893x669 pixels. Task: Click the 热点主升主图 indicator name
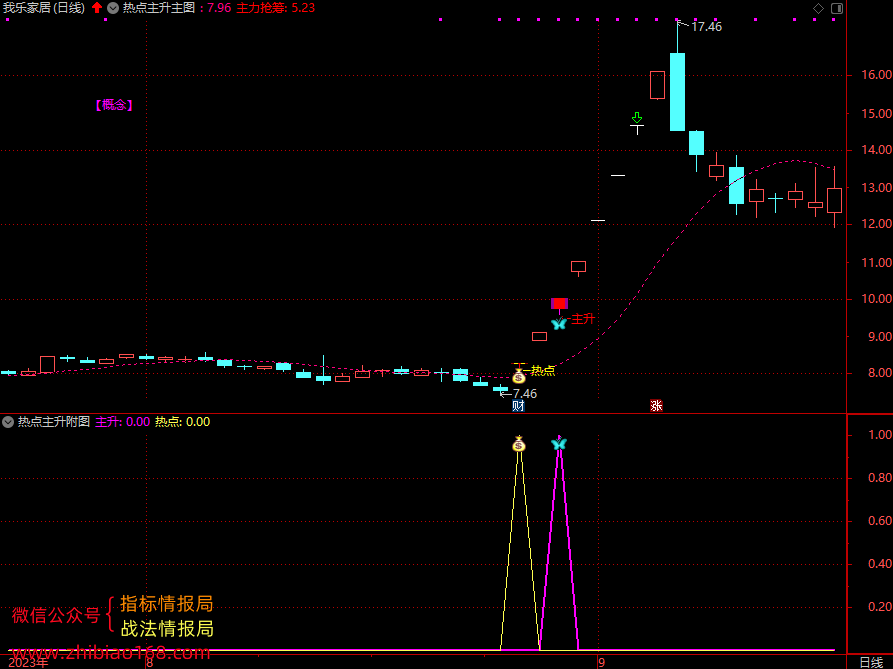(159, 8)
